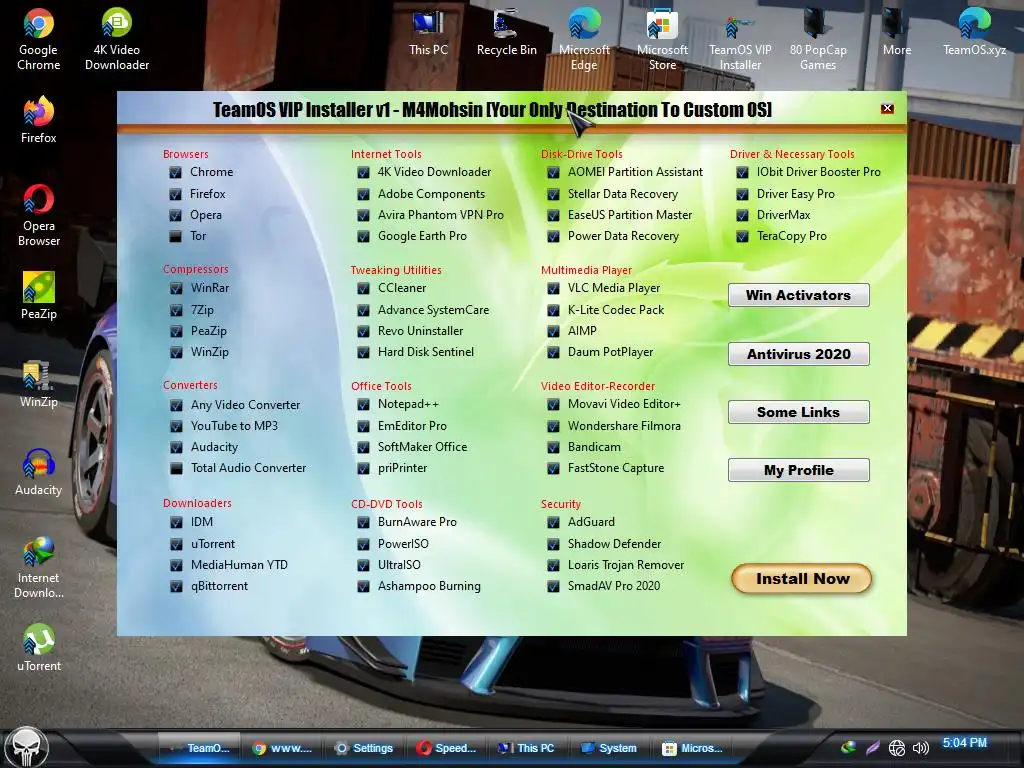The height and width of the screenshot is (768, 1024).
Task: Select the Recycle Bin desktop icon
Action: [506, 33]
